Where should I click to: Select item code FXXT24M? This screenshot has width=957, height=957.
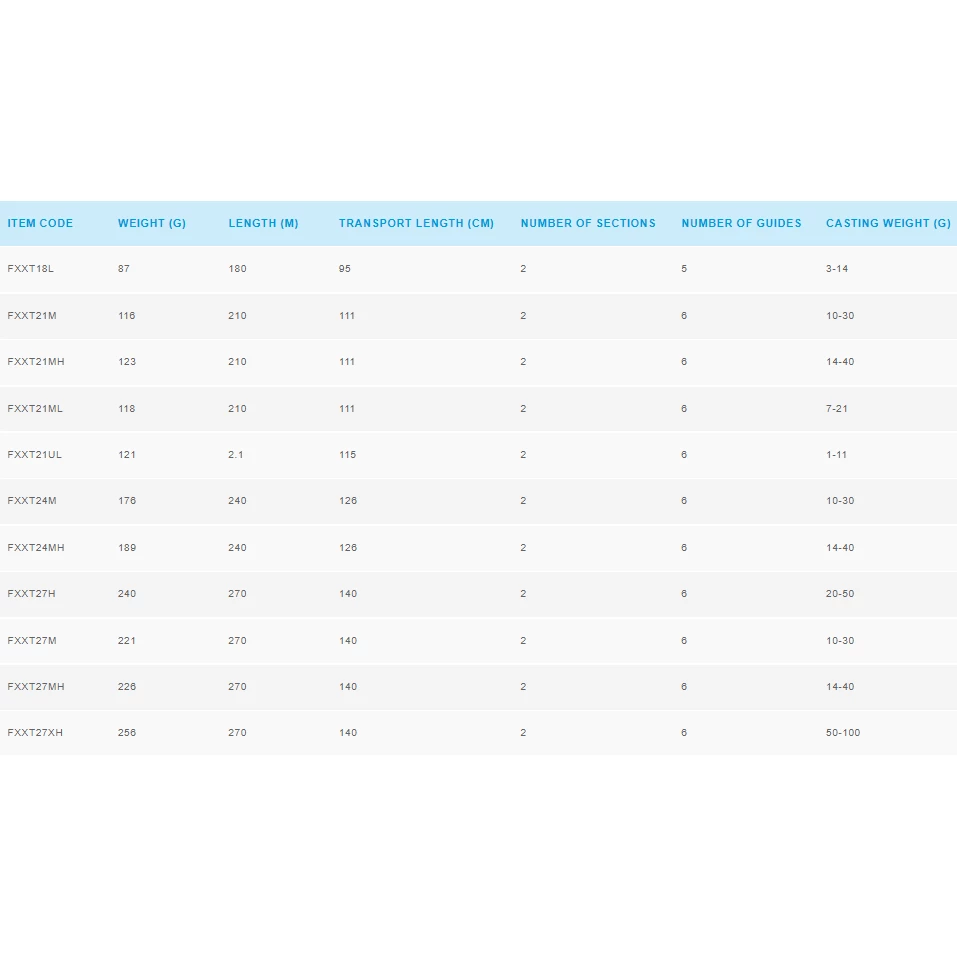(32, 501)
